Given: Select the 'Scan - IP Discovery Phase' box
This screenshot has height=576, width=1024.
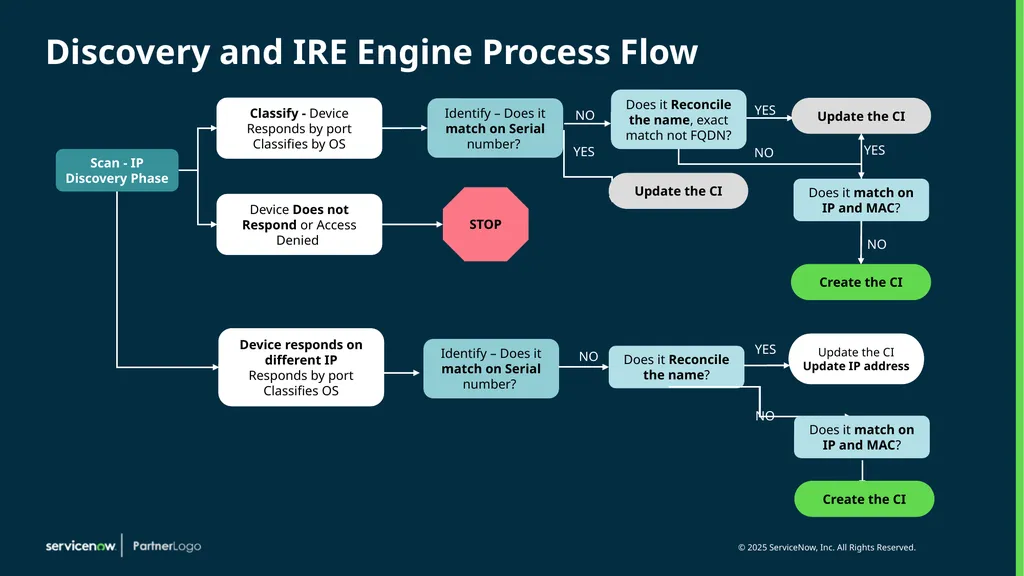Looking at the screenshot, I should click(117, 170).
